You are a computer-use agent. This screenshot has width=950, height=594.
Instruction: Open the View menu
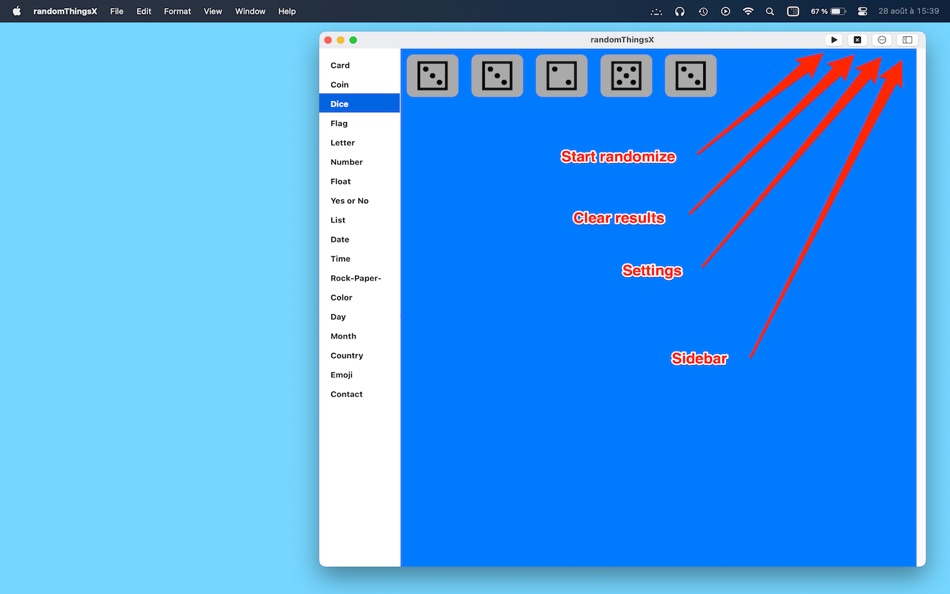pyautogui.click(x=213, y=11)
